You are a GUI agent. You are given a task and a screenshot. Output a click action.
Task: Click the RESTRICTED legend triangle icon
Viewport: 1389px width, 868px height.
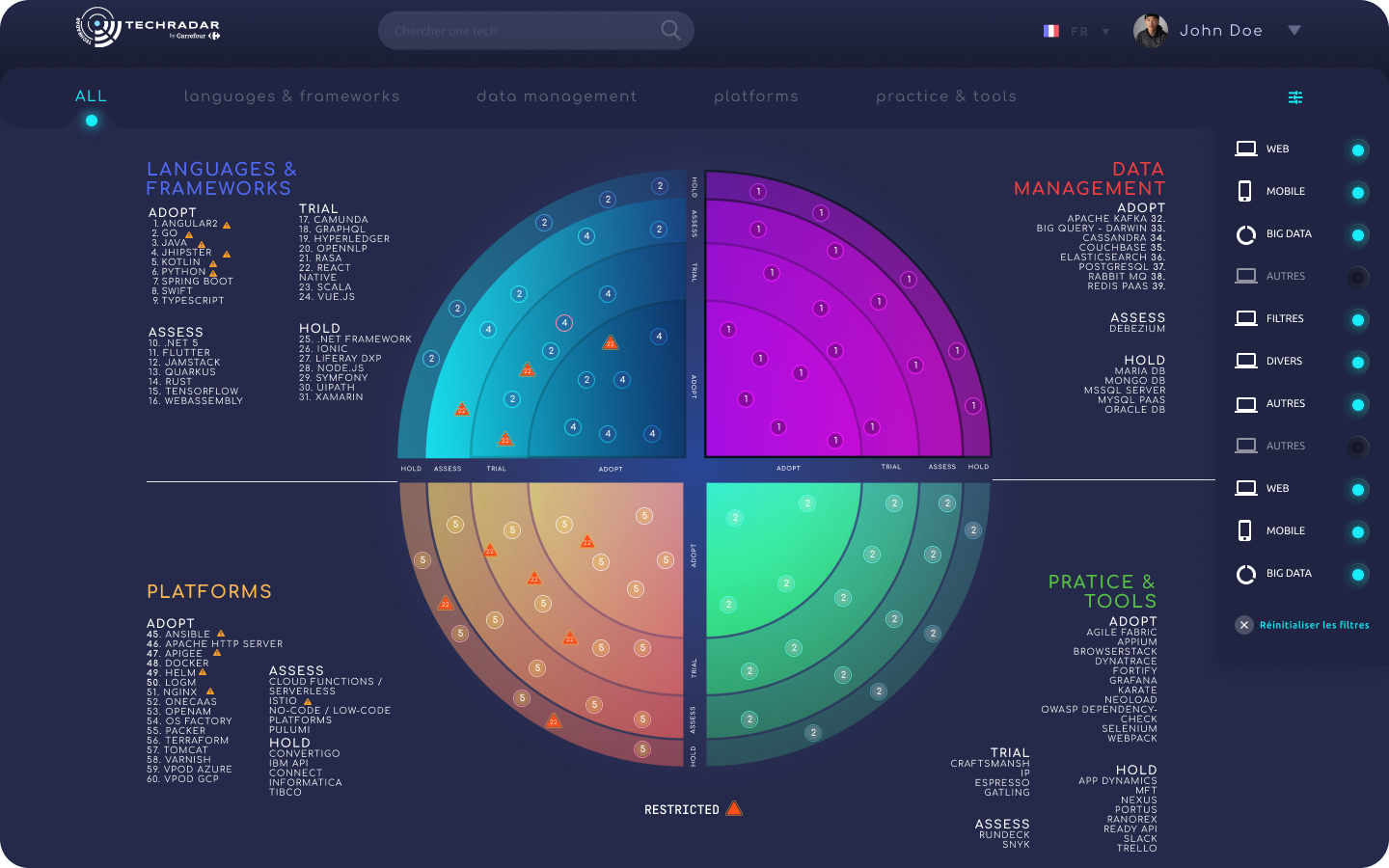tap(734, 808)
